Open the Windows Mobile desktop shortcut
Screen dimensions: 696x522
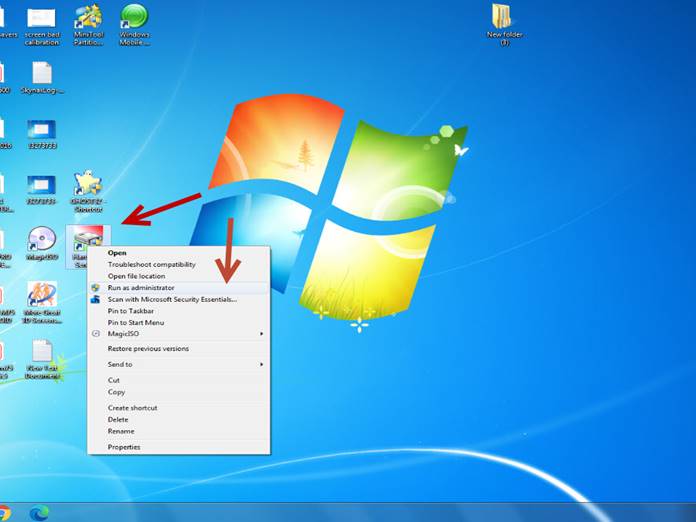point(134,18)
